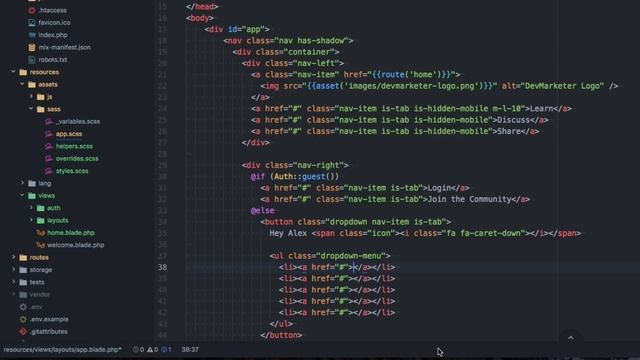Click the layouts folder icon
This screenshot has height=360, width=640.
coord(40,220)
